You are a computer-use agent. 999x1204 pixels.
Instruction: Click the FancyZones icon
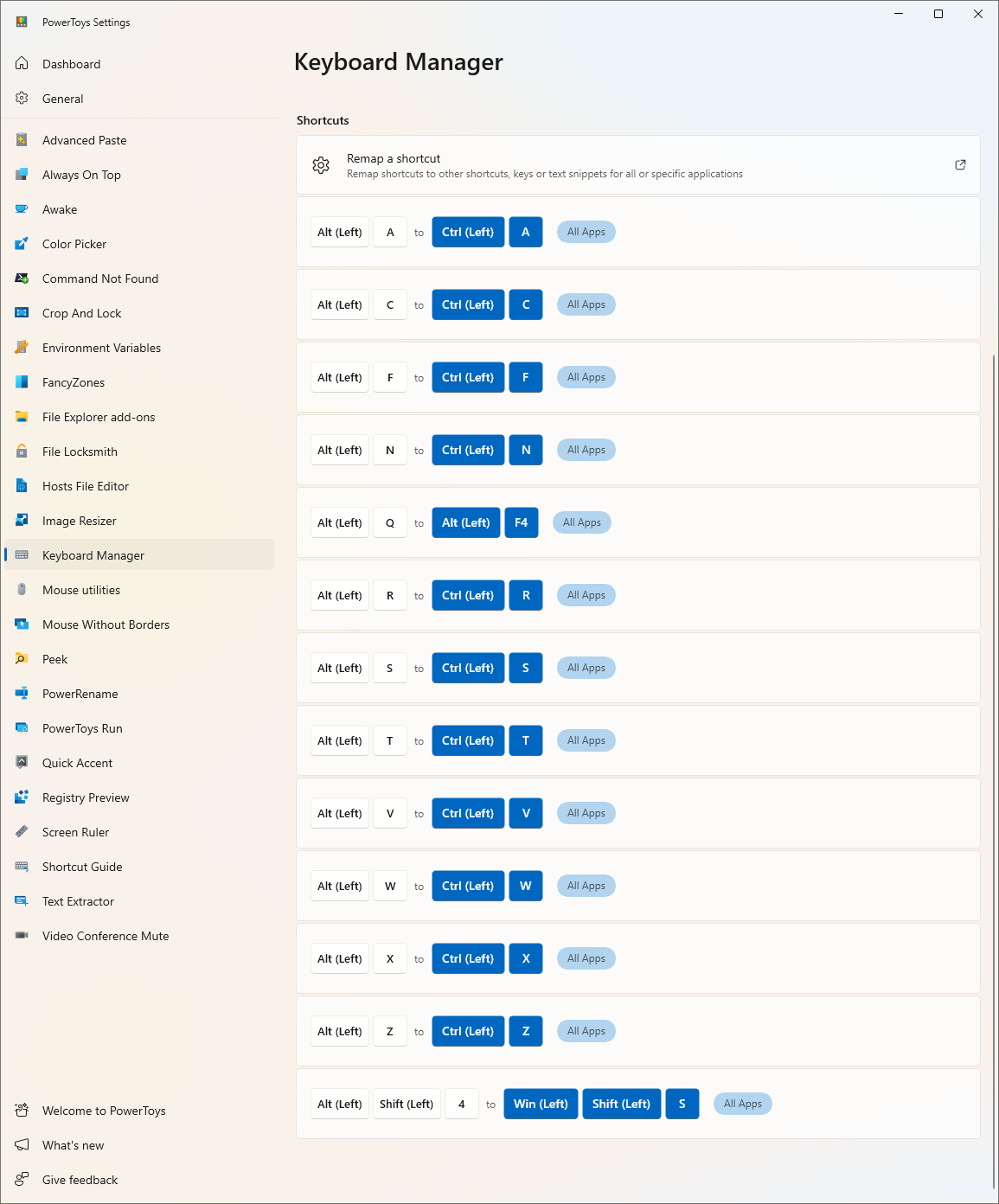point(22,382)
